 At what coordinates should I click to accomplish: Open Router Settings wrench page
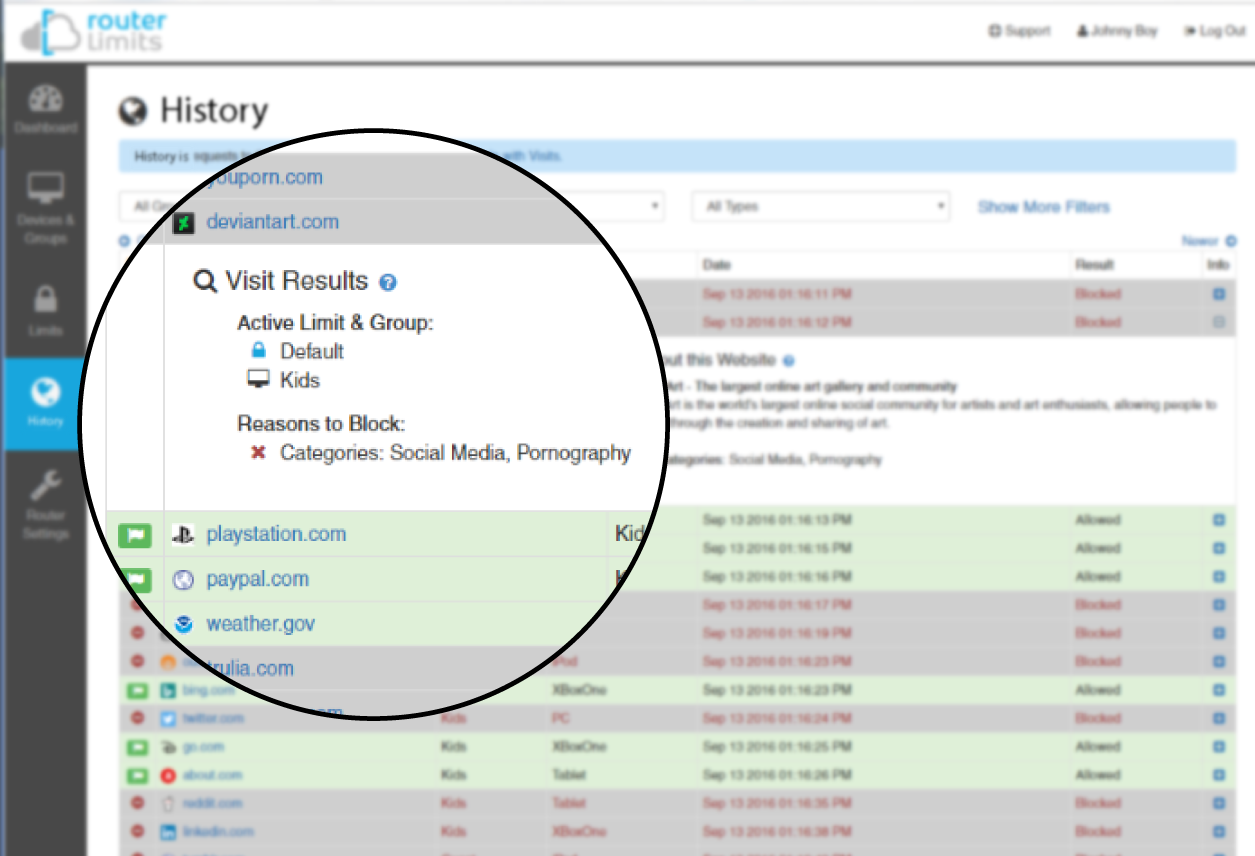point(45,505)
